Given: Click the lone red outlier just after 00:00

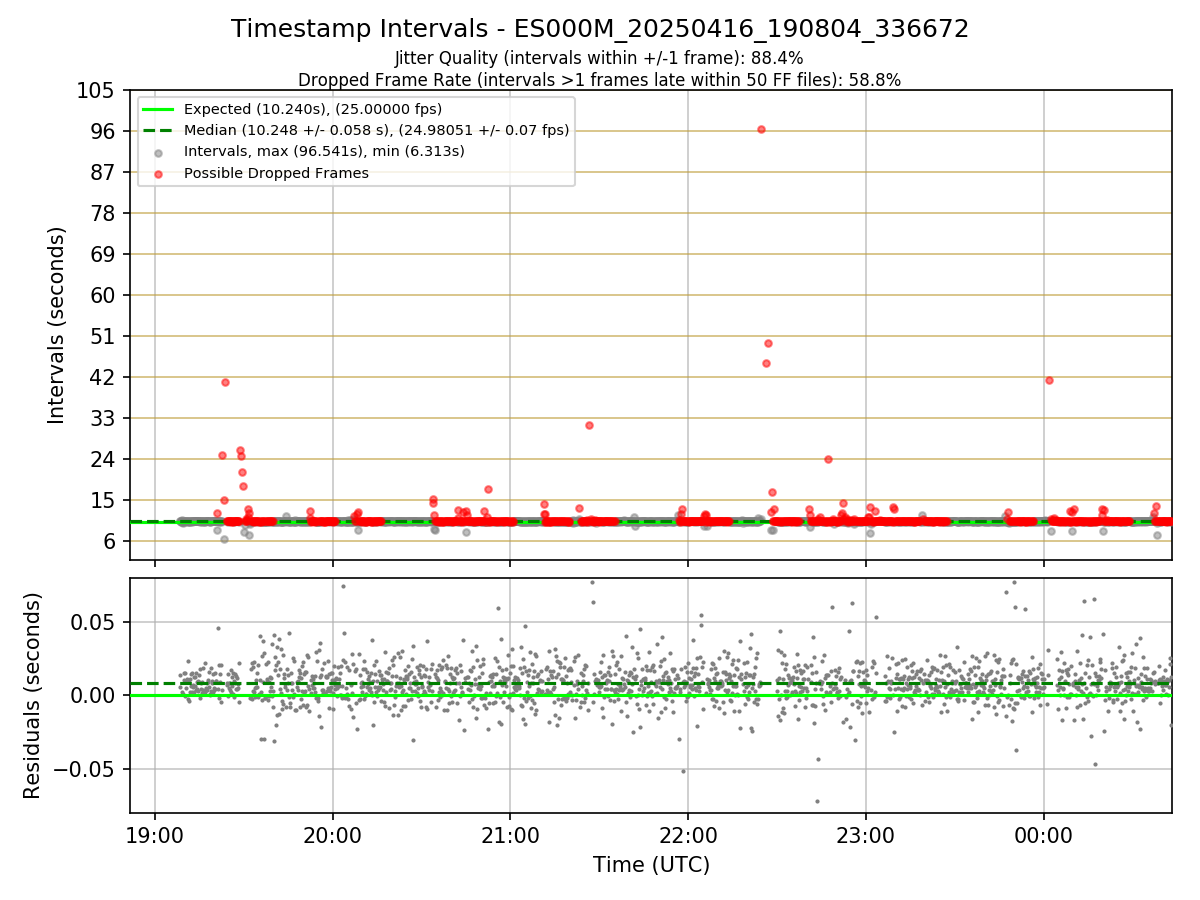Looking at the screenshot, I should [x=1049, y=380].
